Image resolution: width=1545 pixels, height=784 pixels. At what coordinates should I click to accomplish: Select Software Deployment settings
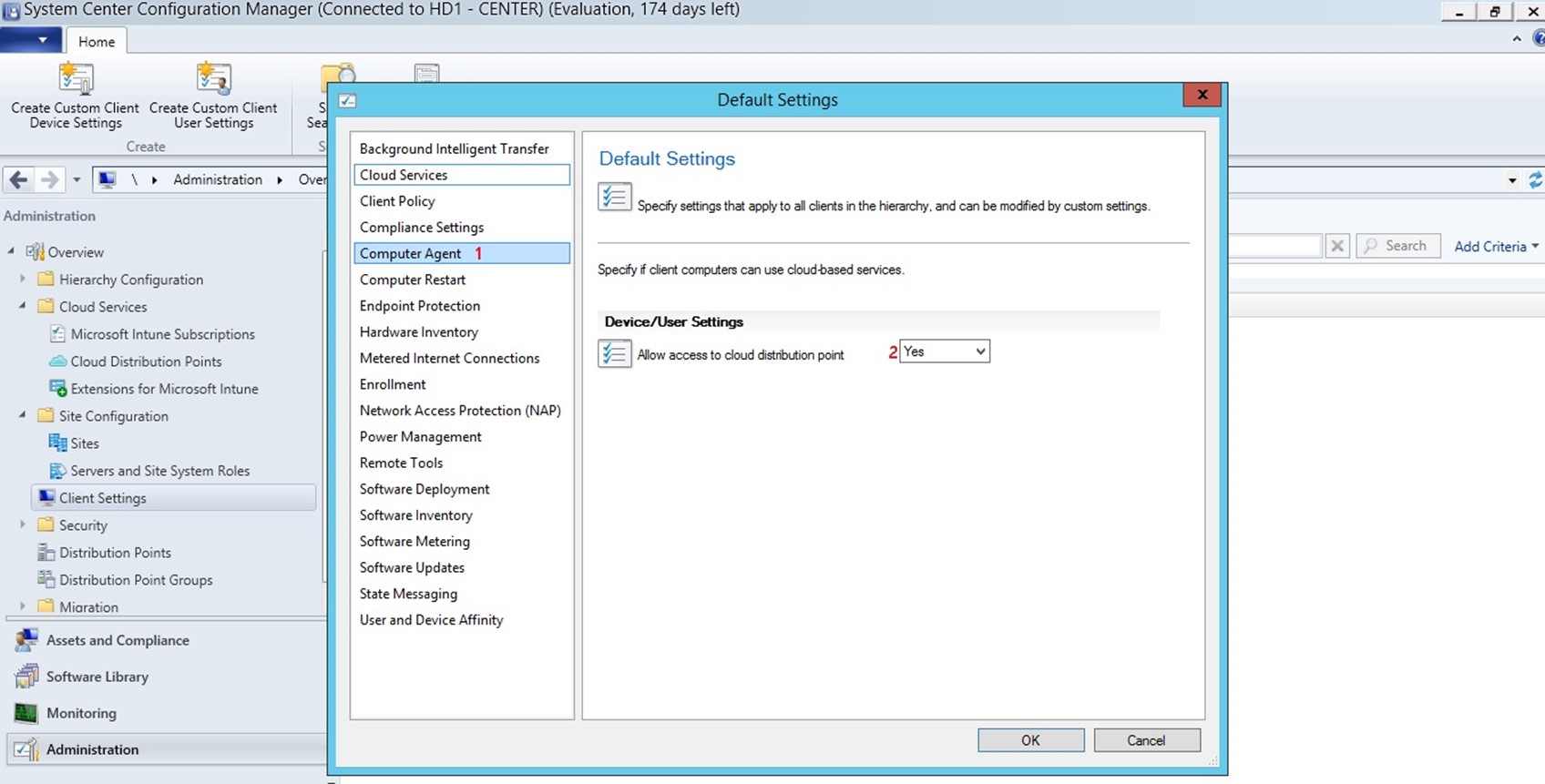[x=462, y=489]
